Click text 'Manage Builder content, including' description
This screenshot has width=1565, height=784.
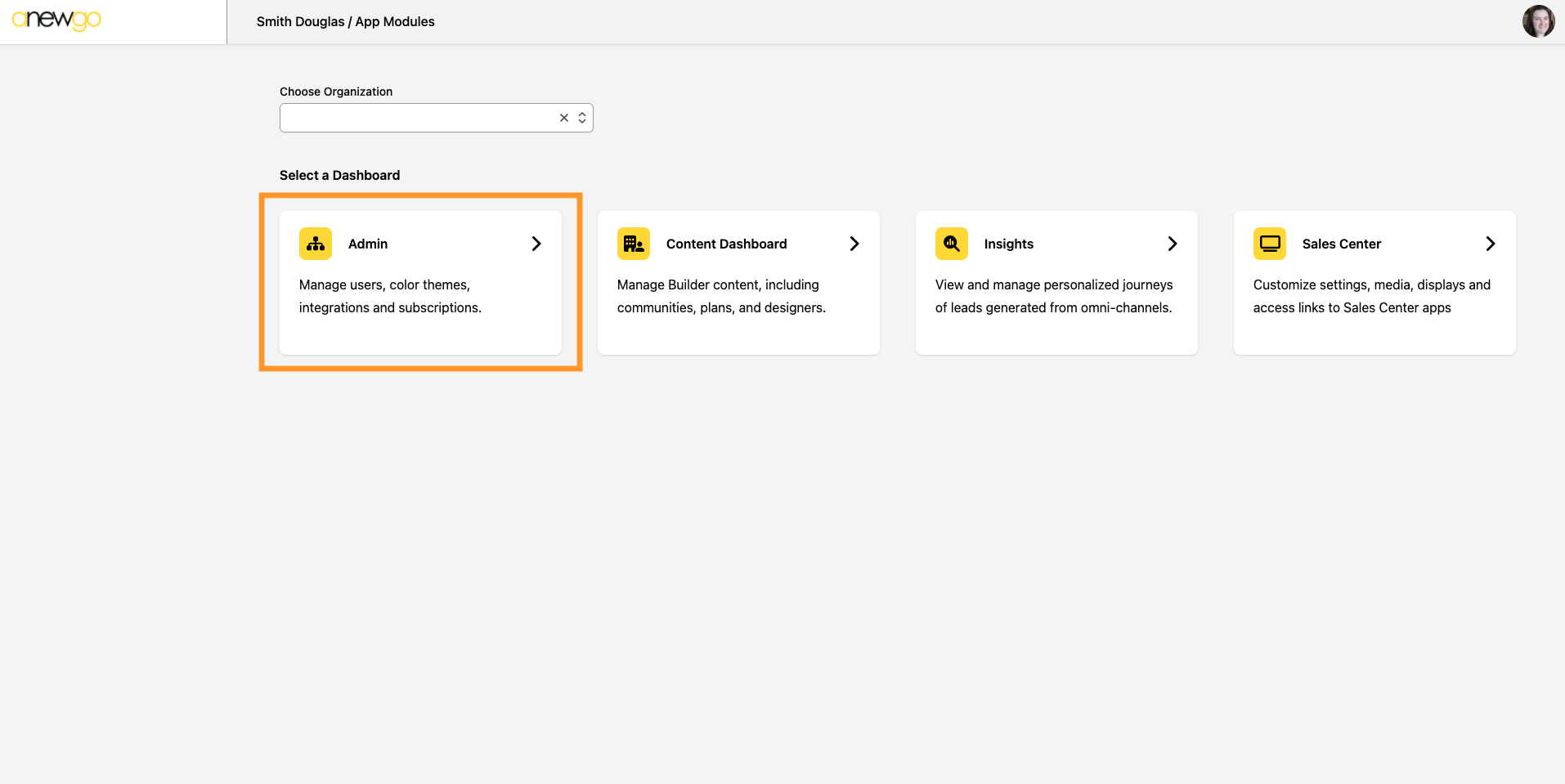pos(718,284)
